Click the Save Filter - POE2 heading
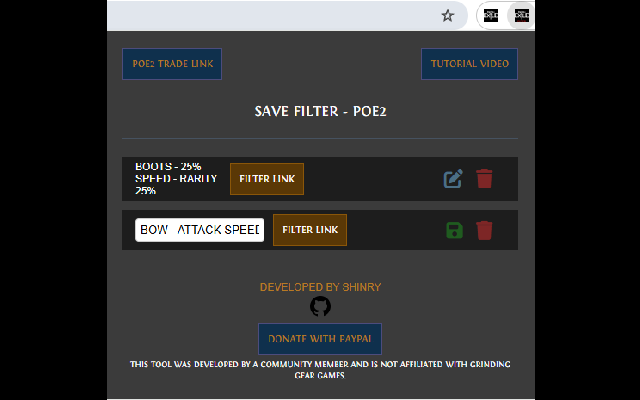 click(x=320, y=111)
